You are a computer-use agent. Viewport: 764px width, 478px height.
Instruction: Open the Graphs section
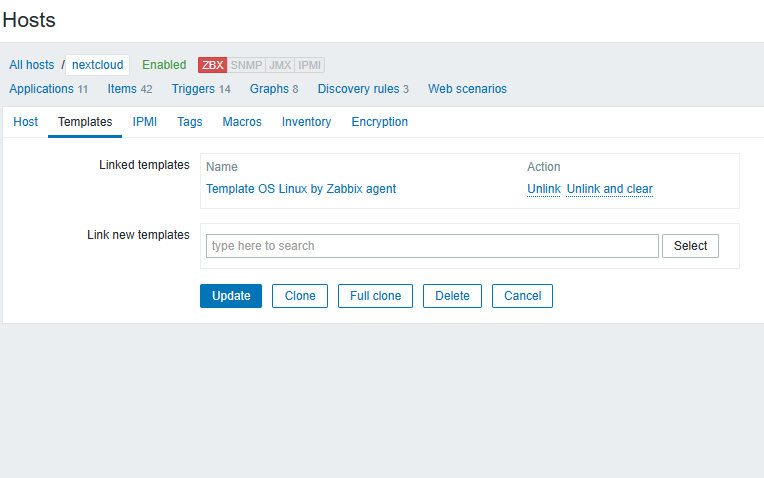point(269,89)
